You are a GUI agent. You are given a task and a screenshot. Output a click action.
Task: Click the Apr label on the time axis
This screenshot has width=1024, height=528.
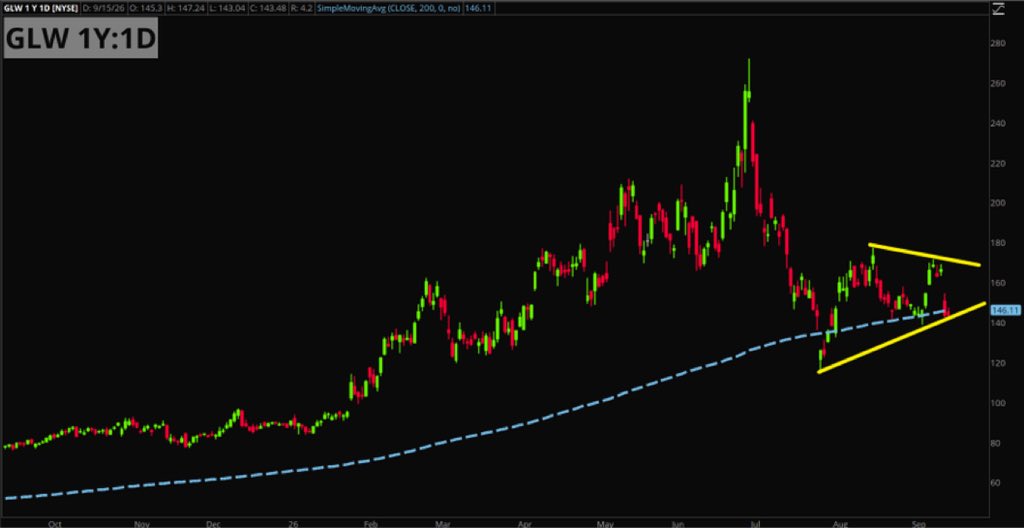[x=526, y=524]
